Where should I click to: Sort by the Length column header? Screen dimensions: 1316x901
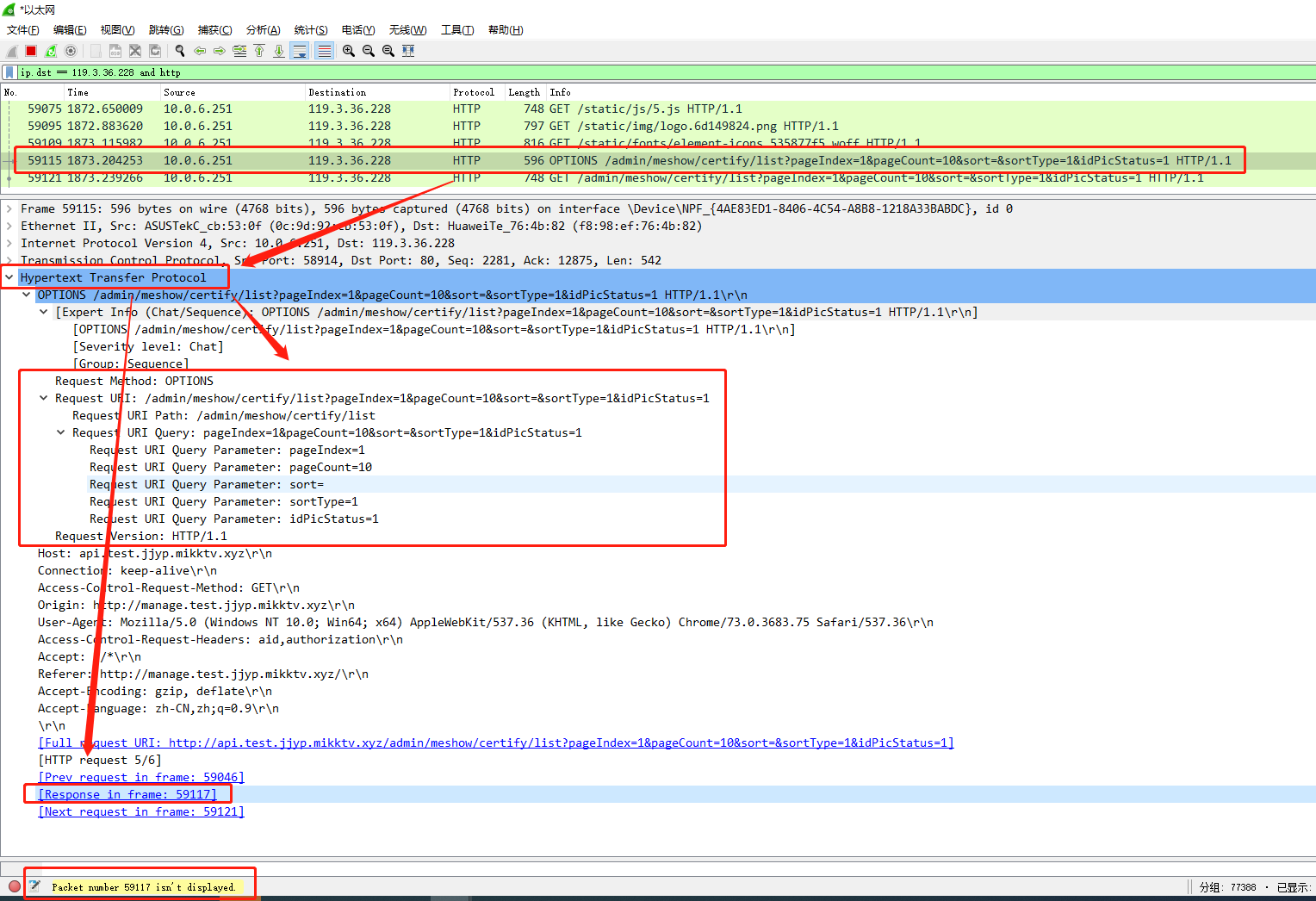tap(525, 92)
